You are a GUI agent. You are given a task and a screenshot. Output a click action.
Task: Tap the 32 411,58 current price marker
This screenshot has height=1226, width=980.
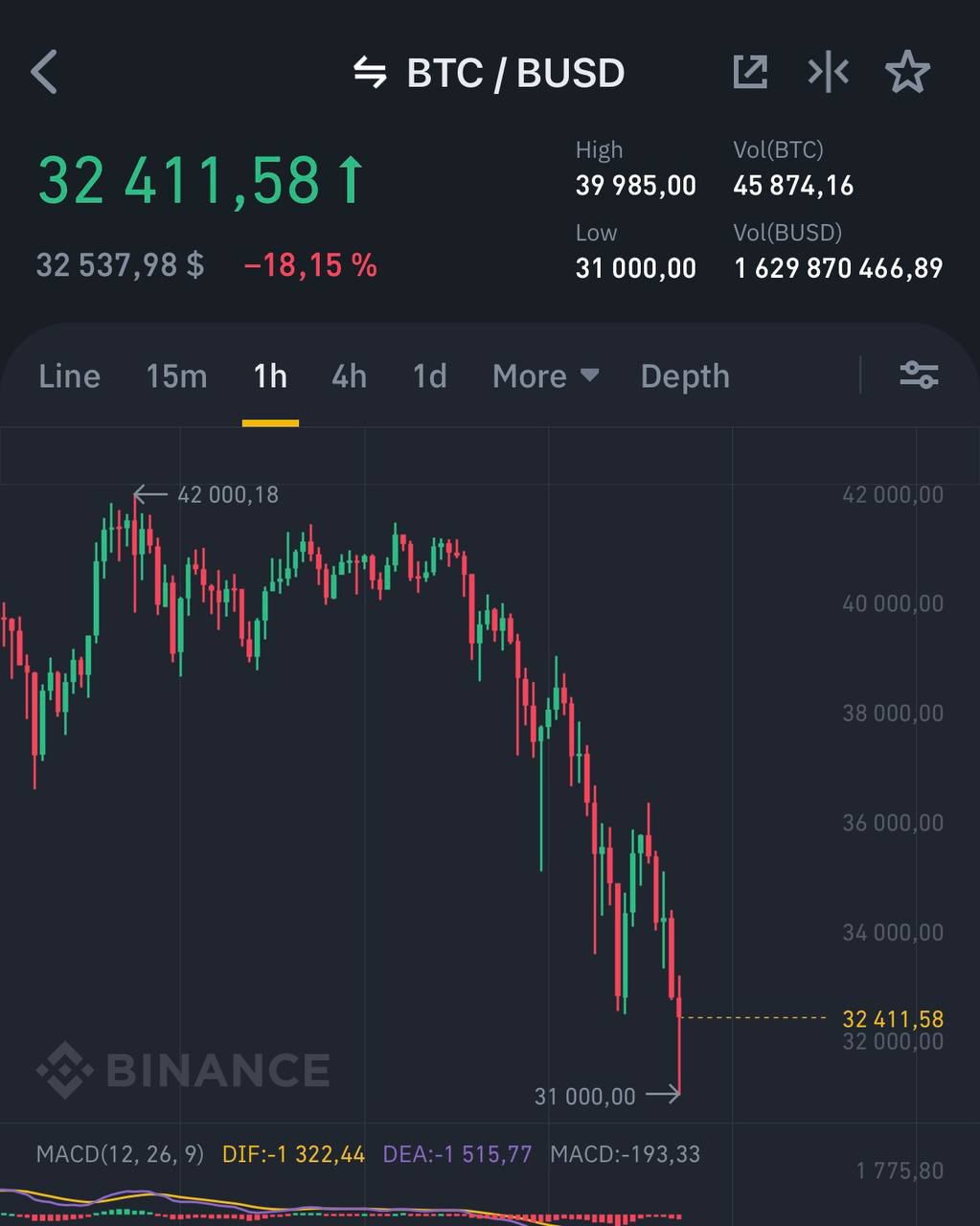(x=892, y=1018)
